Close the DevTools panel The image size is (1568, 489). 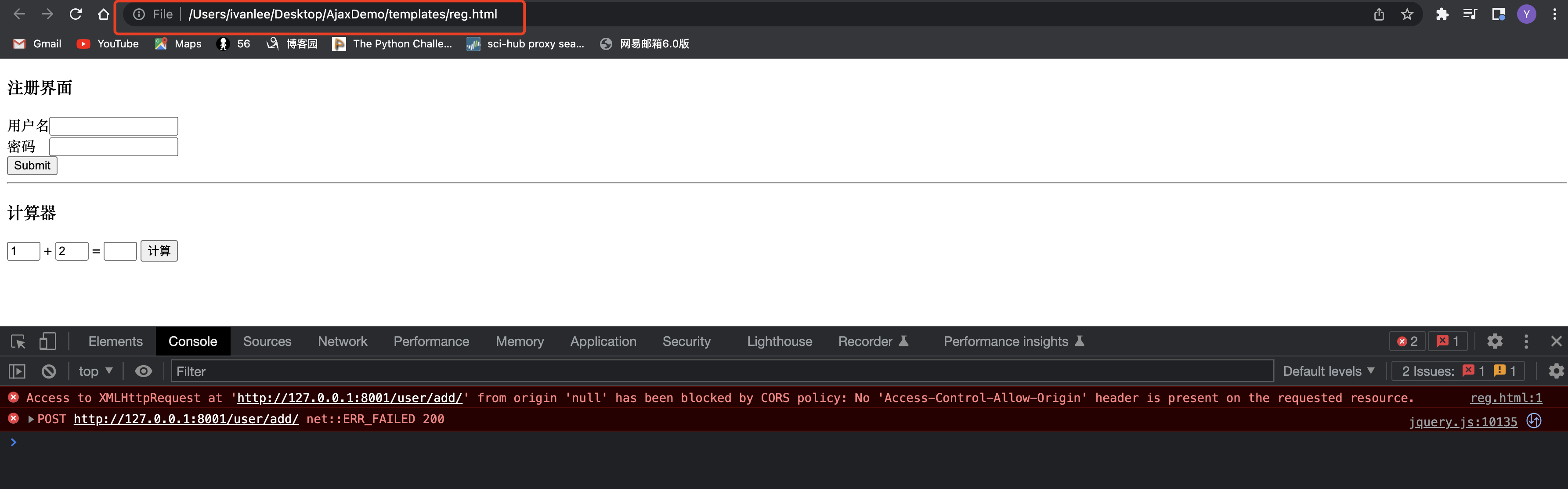coord(1556,341)
